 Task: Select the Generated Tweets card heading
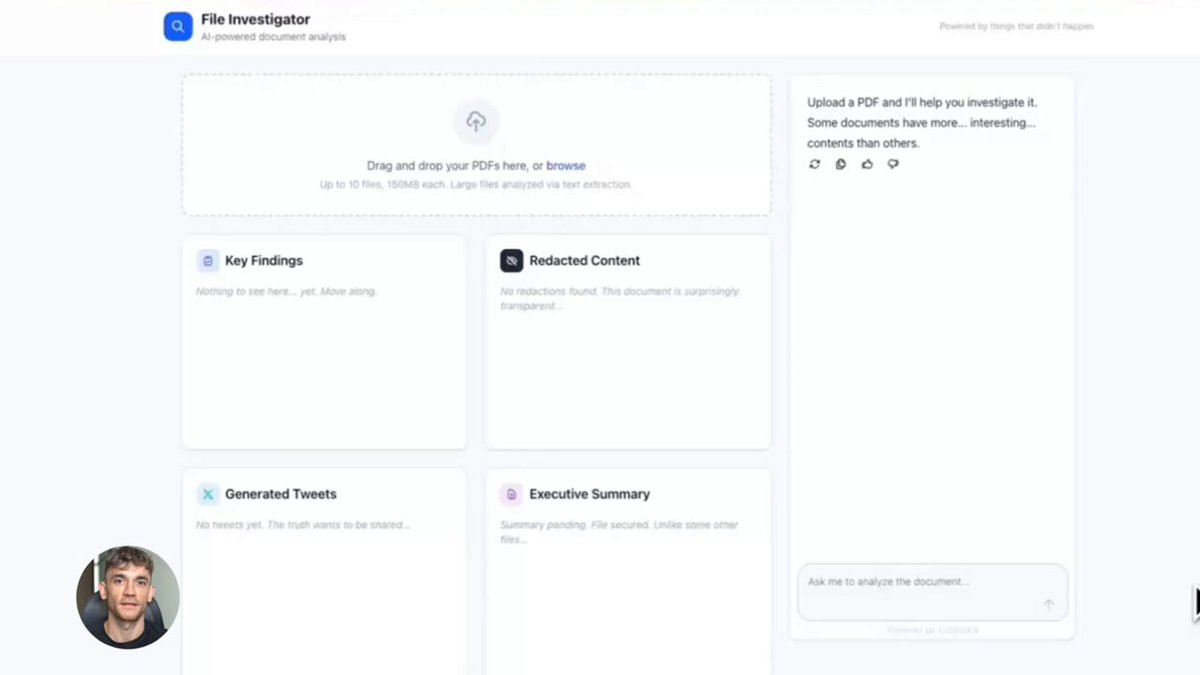coord(281,494)
